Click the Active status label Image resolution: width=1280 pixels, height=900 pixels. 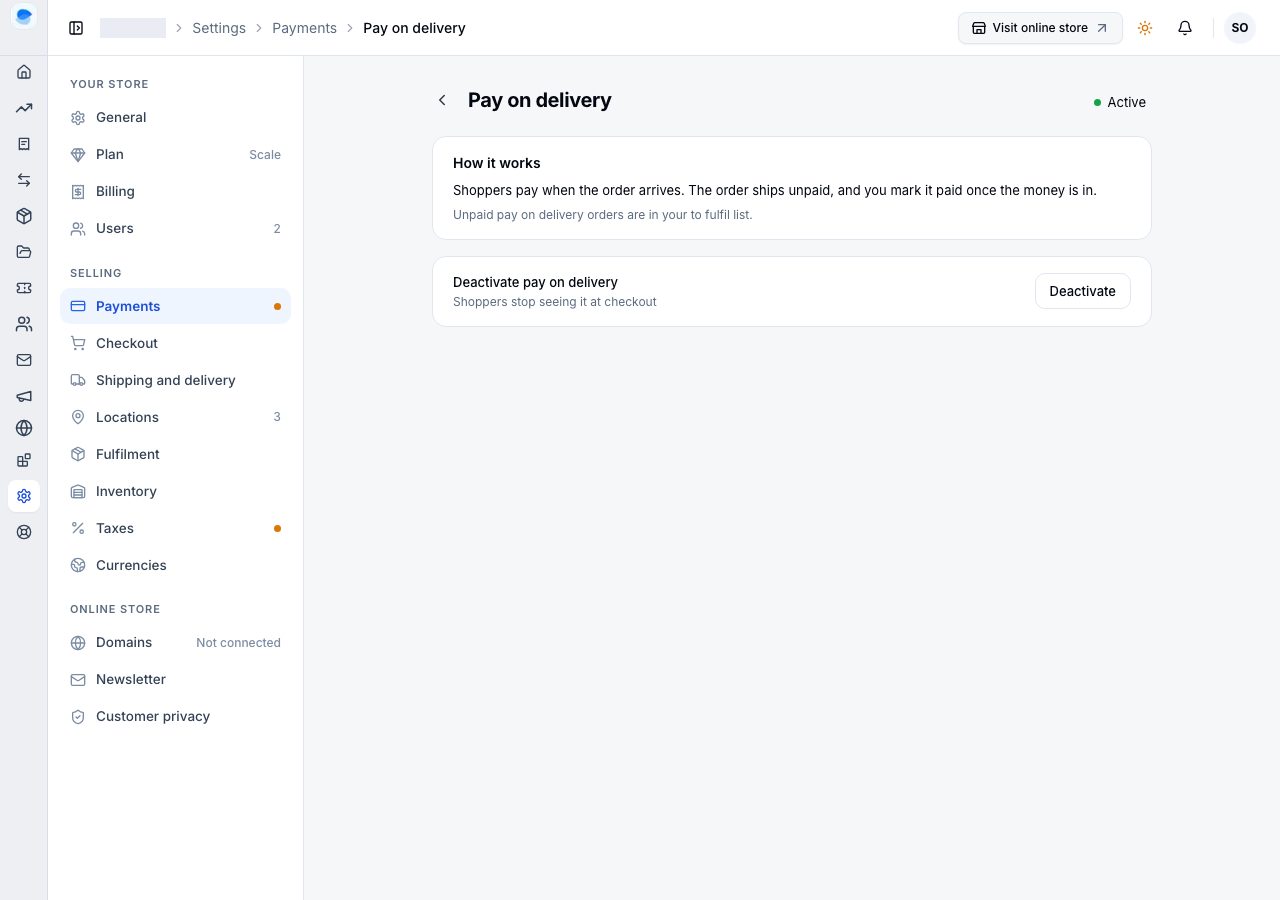click(1120, 102)
